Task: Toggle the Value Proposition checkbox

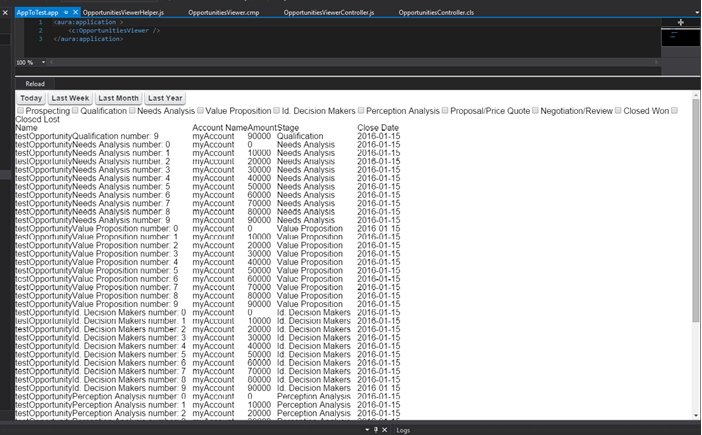Action: 201,110
